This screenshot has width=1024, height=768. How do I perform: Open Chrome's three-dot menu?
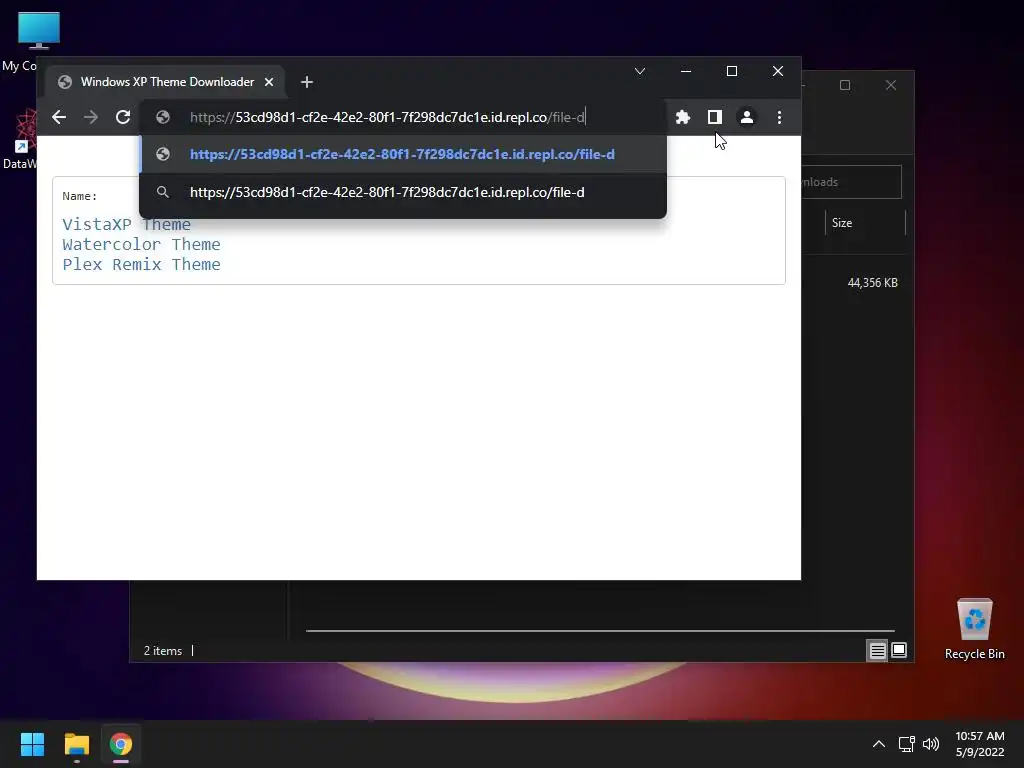(x=779, y=117)
